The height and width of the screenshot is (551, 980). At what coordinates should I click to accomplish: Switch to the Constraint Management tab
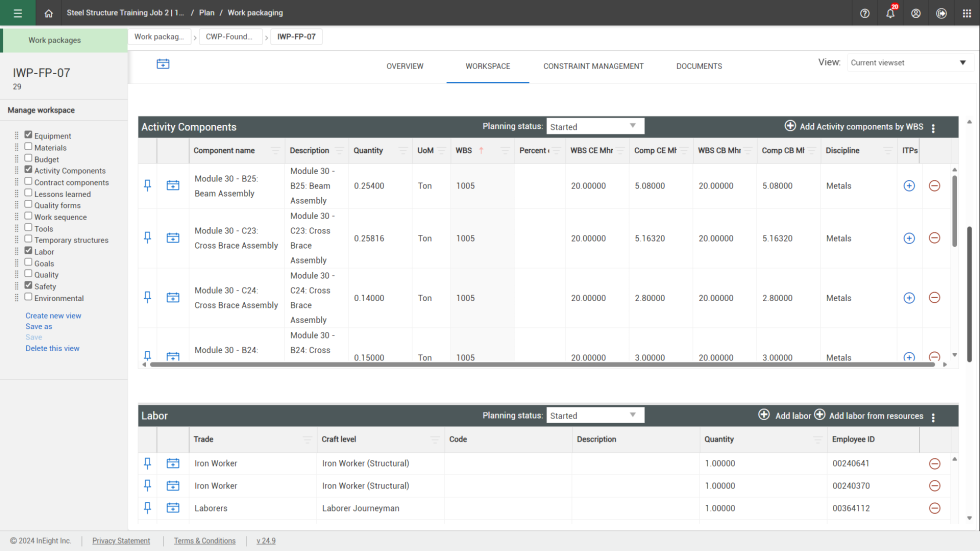593,67
